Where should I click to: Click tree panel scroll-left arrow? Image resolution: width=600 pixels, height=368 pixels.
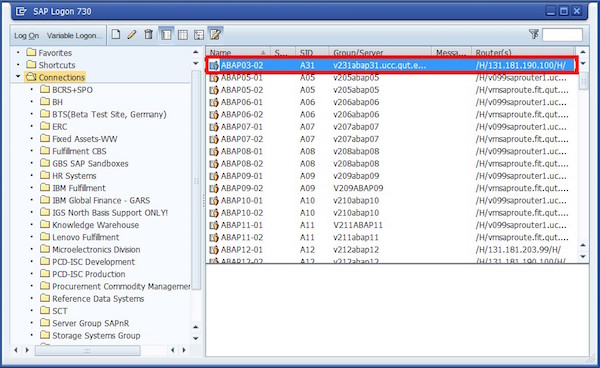[16, 350]
